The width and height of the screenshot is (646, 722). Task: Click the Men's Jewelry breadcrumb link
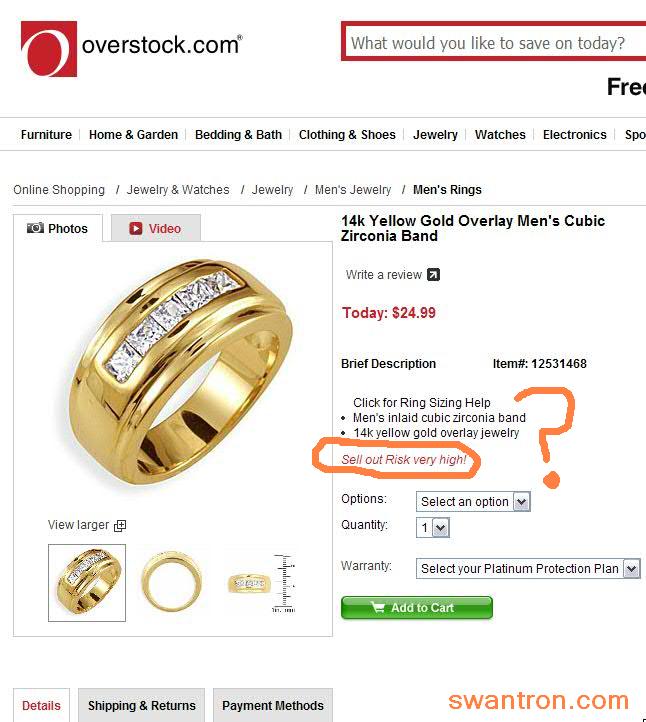tap(353, 190)
